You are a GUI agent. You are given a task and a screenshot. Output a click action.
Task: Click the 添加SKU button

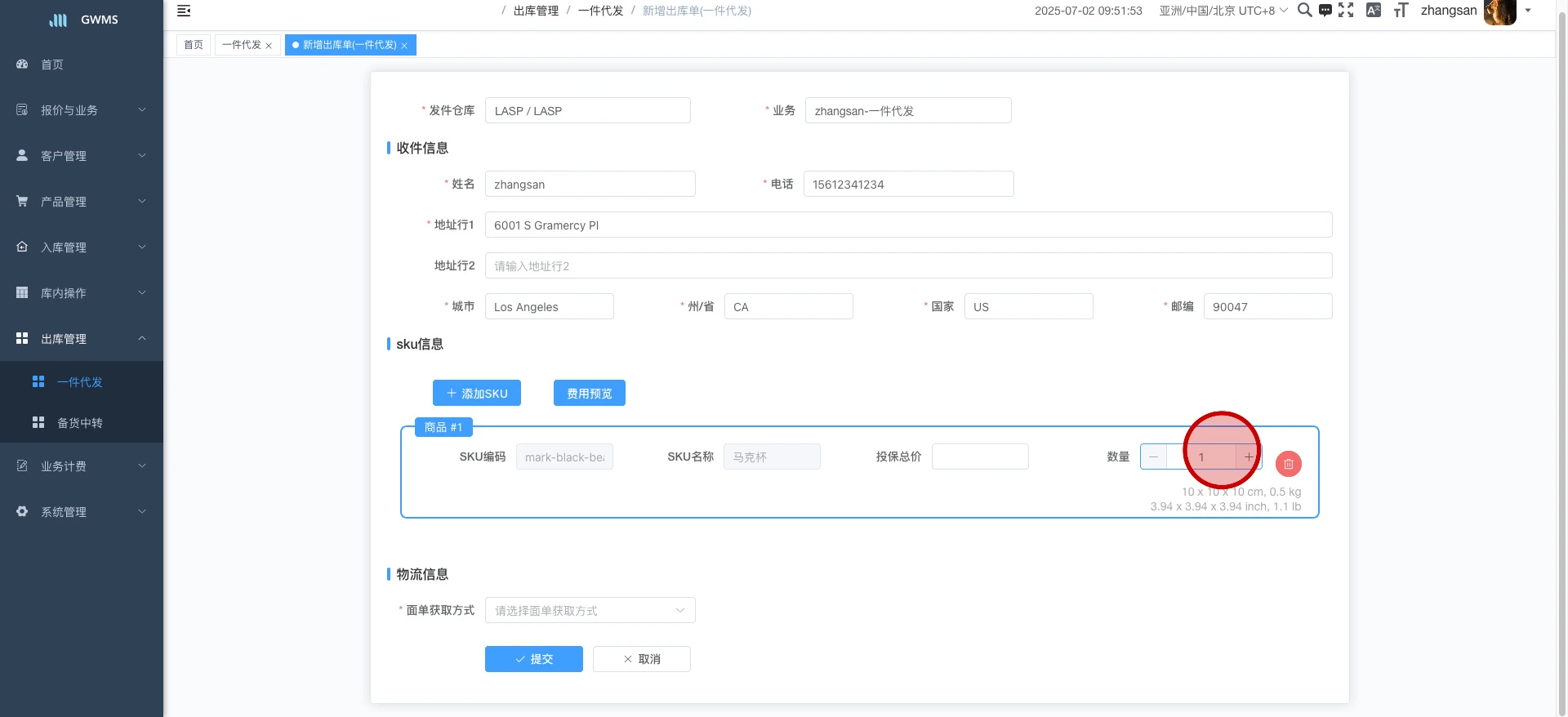tap(477, 394)
